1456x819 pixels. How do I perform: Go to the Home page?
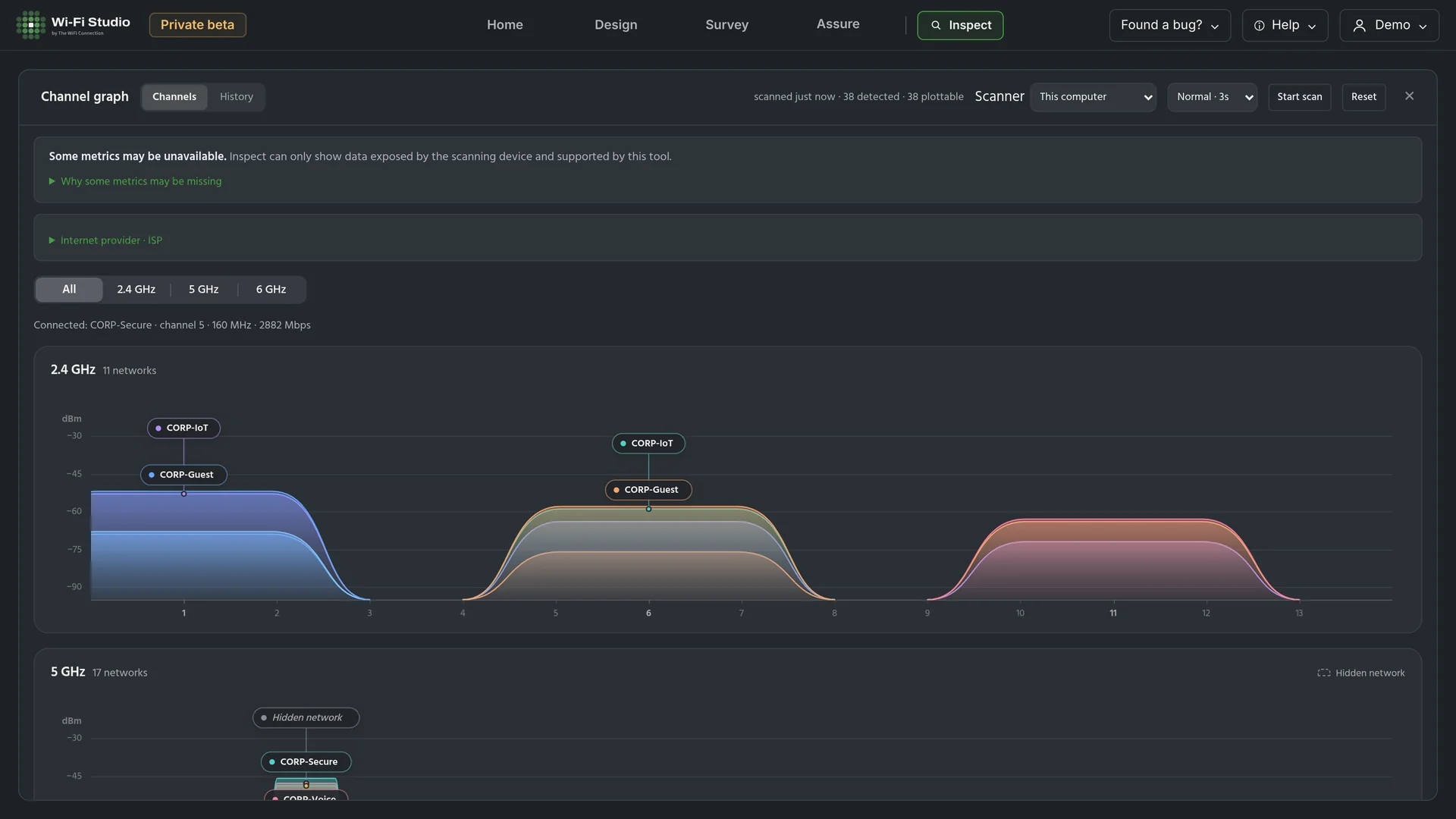505,25
